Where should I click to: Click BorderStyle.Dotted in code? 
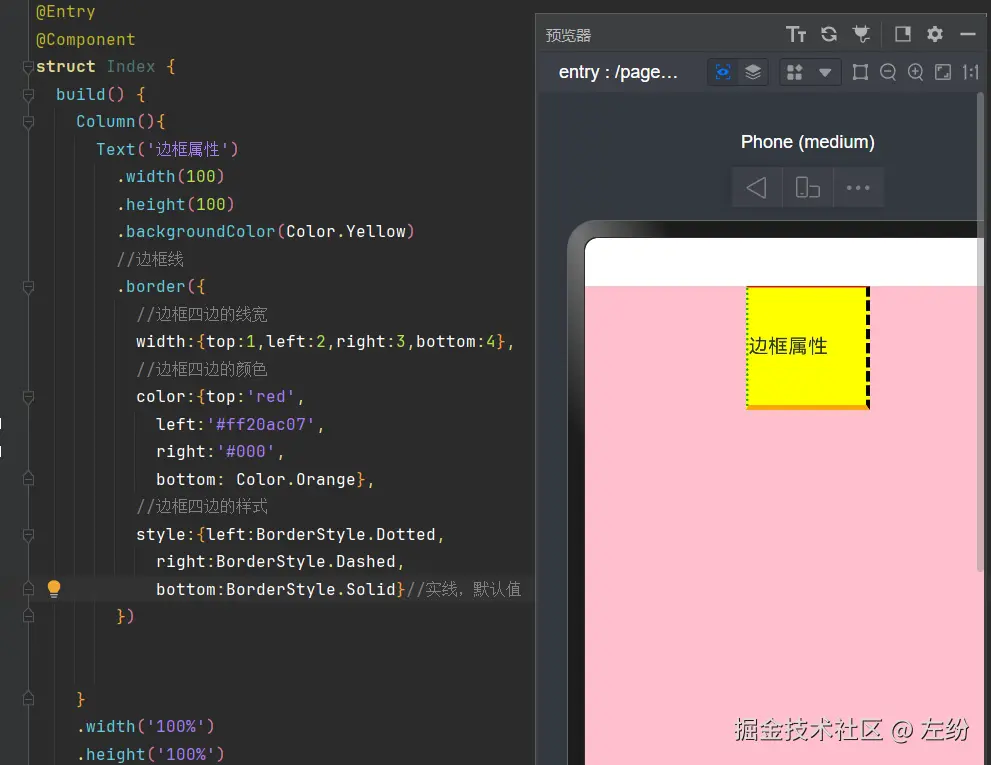pyautogui.click(x=346, y=534)
